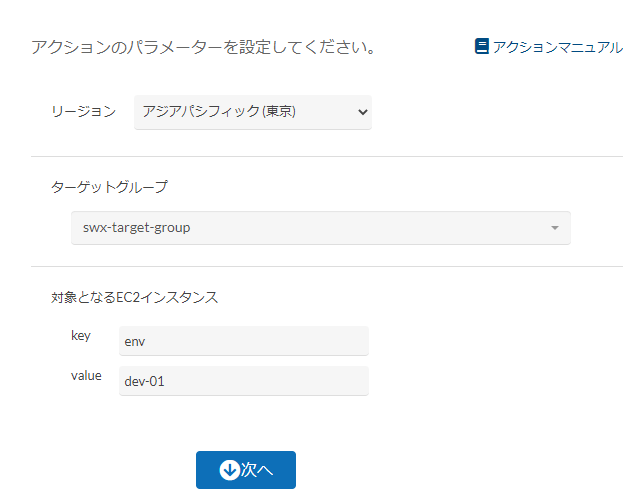The image size is (635, 495).
Task: Click the small triangle arrow of ターゲットグループ dropdown
Action: (555, 228)
